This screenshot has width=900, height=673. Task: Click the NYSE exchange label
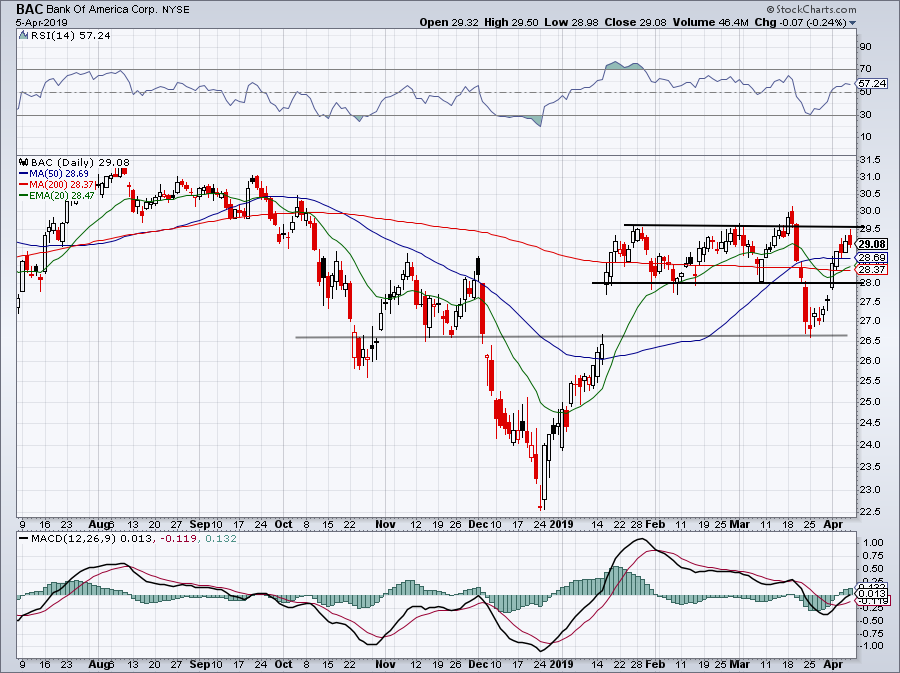(176, 10)
